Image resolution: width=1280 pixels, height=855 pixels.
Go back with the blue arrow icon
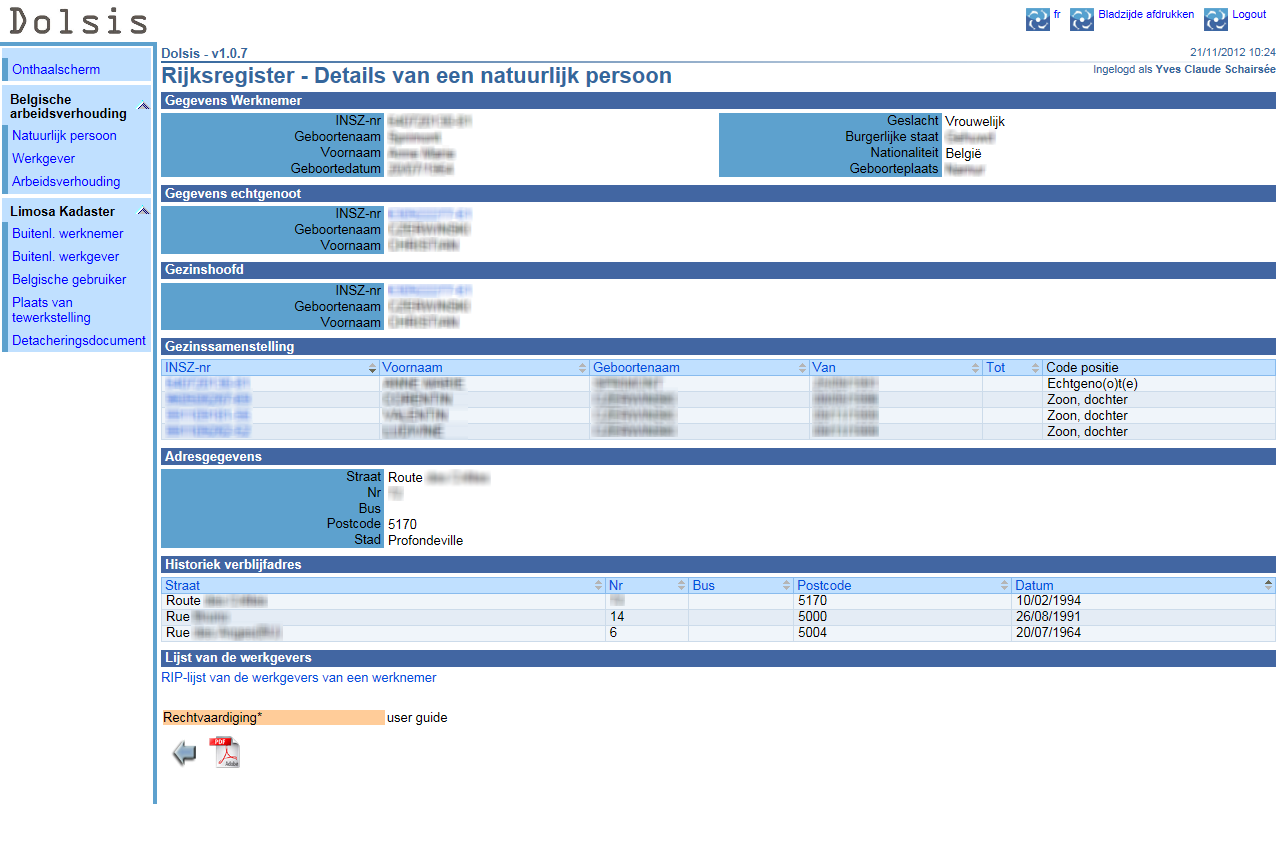tap(185, 753)
